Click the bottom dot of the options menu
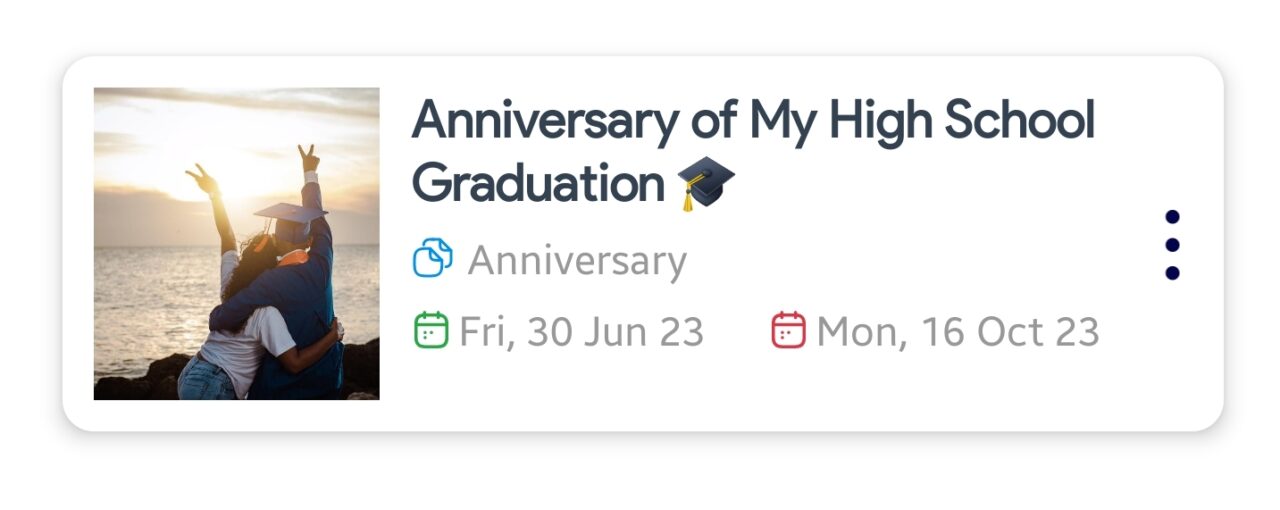 (x=1173, y=273)
